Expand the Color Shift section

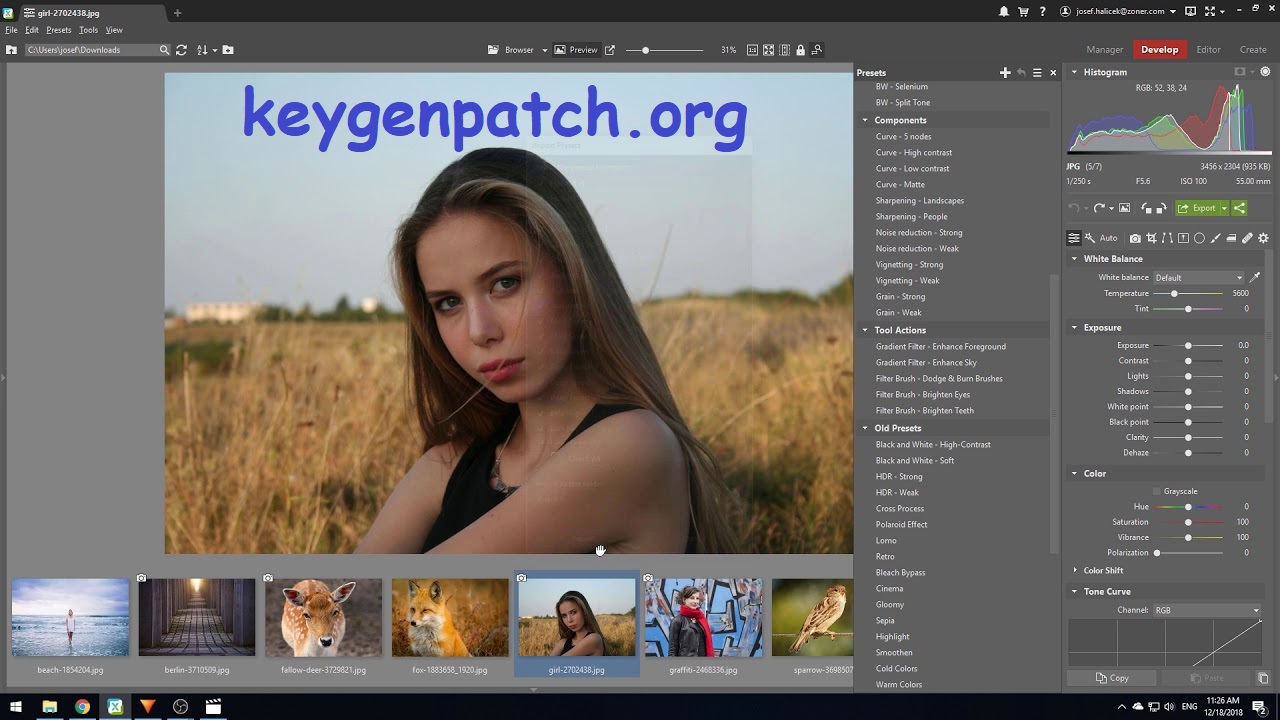tap(1075, 570)
